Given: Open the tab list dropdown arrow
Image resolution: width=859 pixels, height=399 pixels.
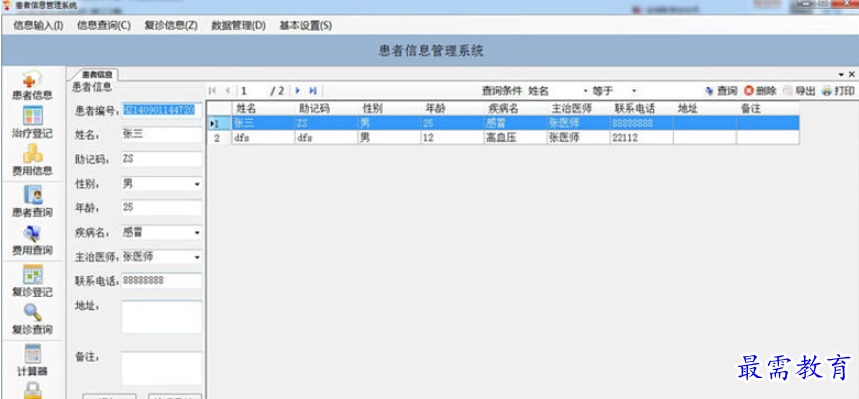Looking at the screenshot, I should pos(841,74).
